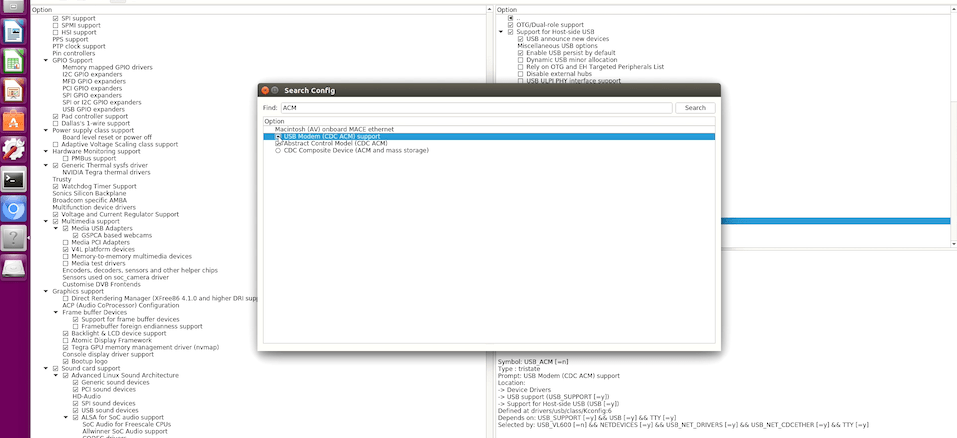Image resolution: width=957 pixels, height=438 pixels.
Task: Enable Media PCI Adapters checkbox
Action: [x=66, y=243]
